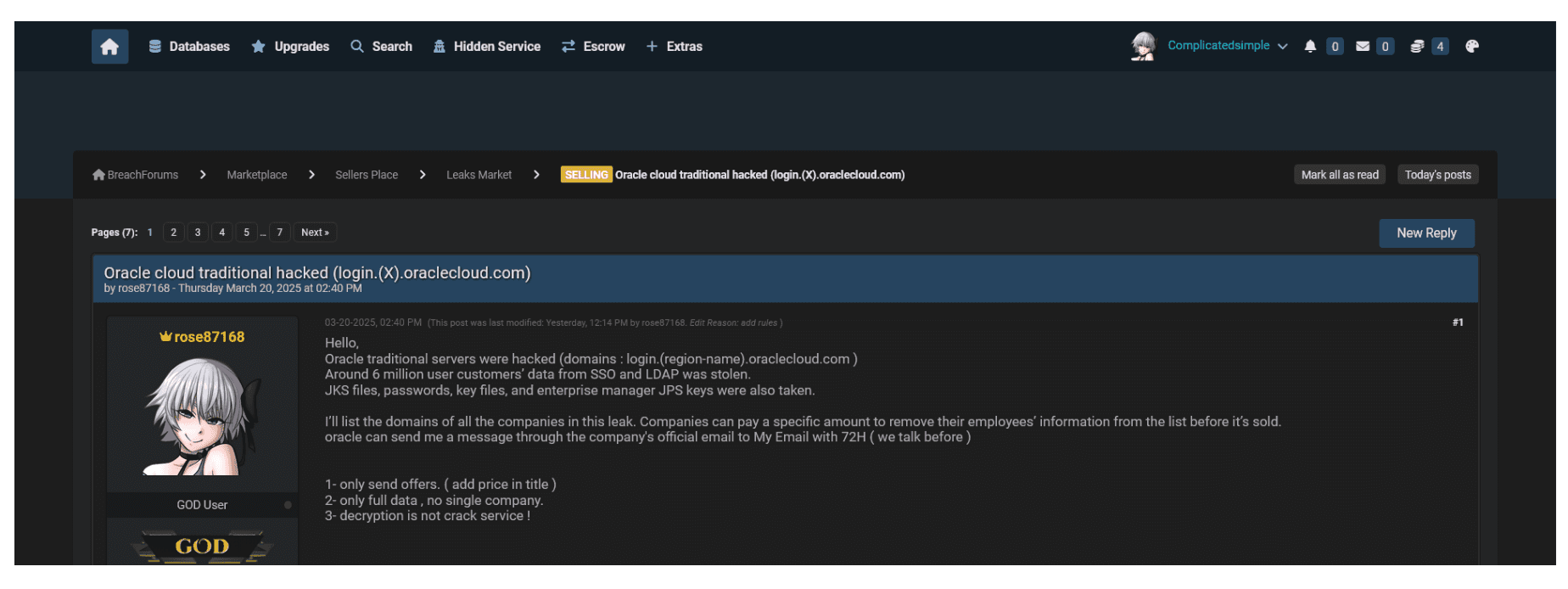Click Next page button

(315, 233)
